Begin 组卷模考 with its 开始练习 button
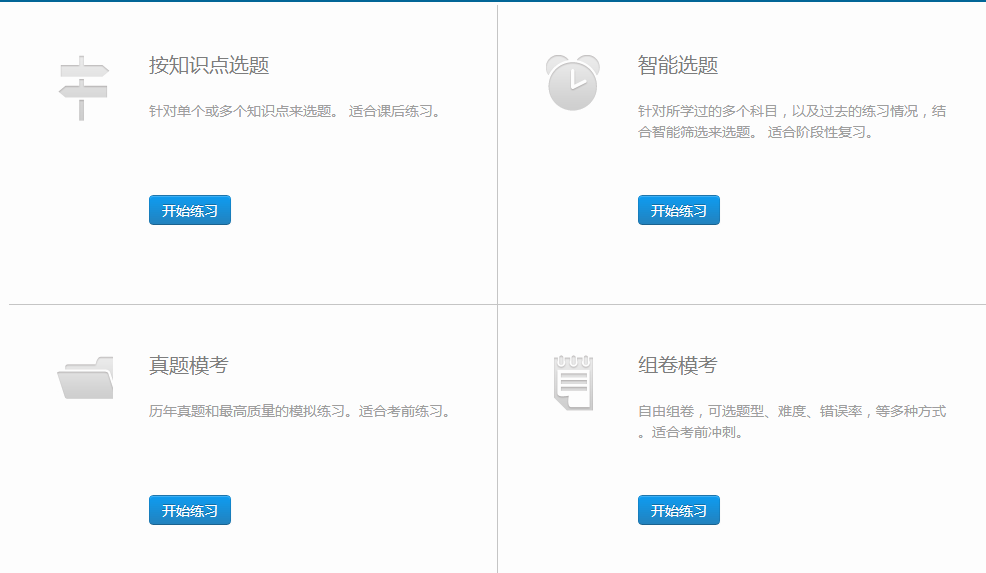This screenshot has height=573, width=986. 678,510
